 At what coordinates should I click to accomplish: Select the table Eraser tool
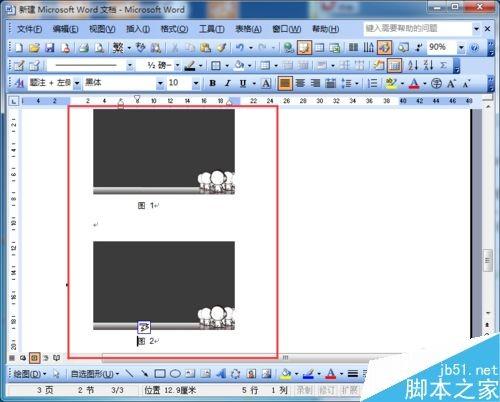click(34, 65)
